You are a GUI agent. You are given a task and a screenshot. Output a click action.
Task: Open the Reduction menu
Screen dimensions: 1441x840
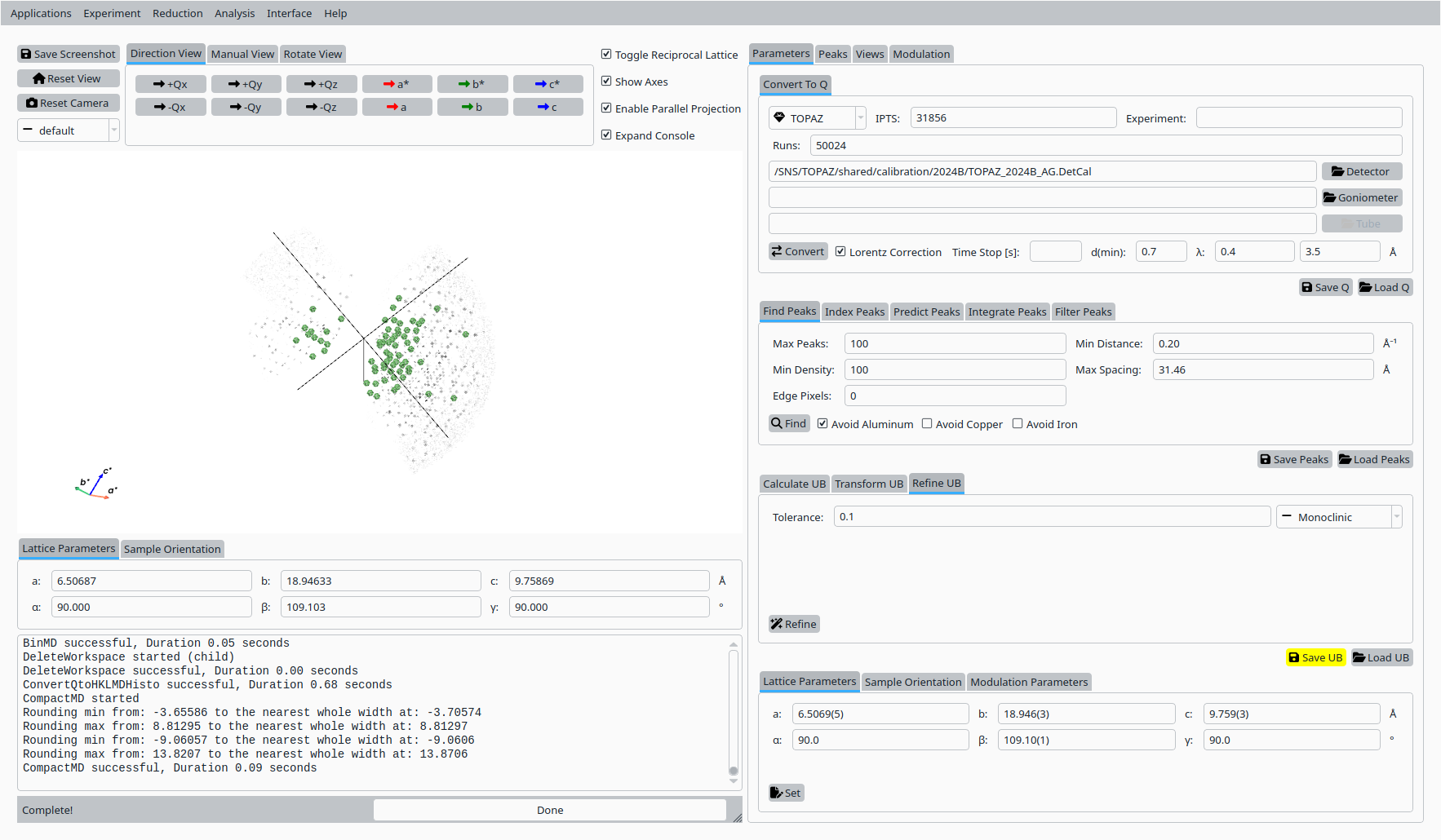[177, 13]
